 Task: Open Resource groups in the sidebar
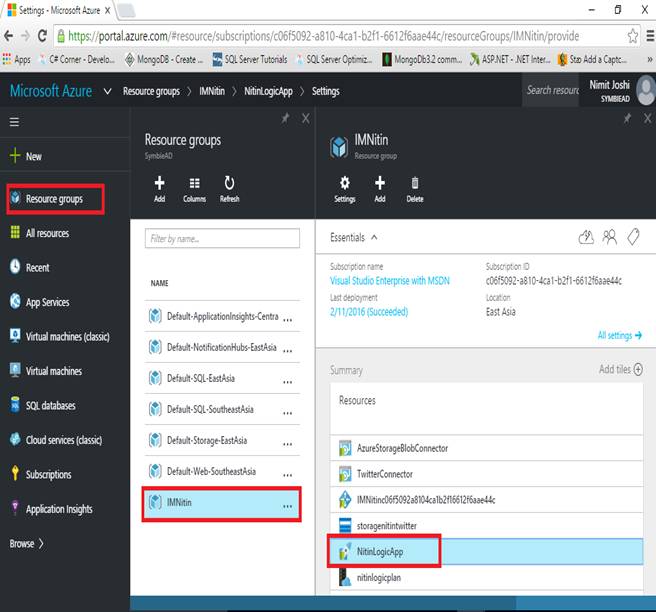(x=55, y=199)
